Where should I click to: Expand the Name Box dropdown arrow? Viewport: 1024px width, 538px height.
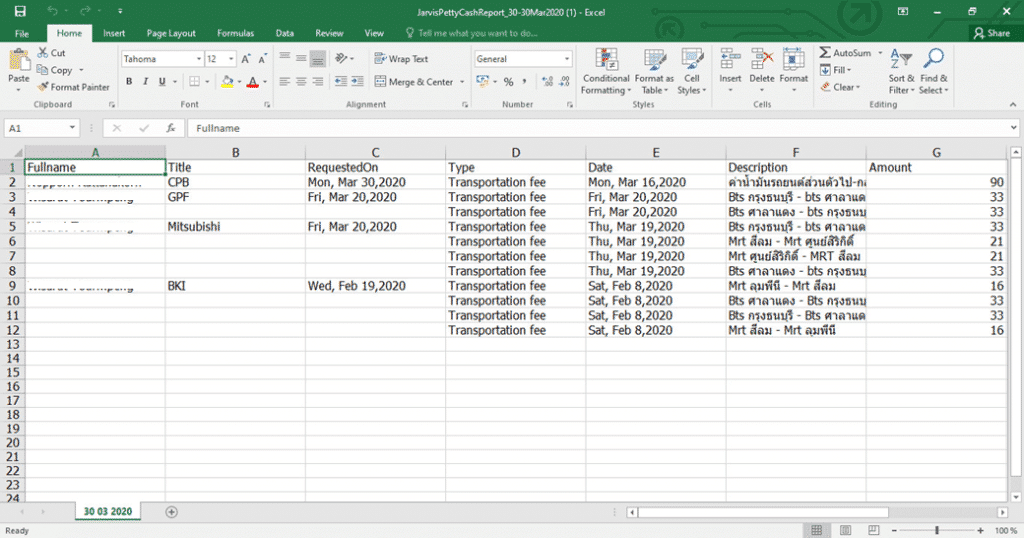tap(72, 128)
